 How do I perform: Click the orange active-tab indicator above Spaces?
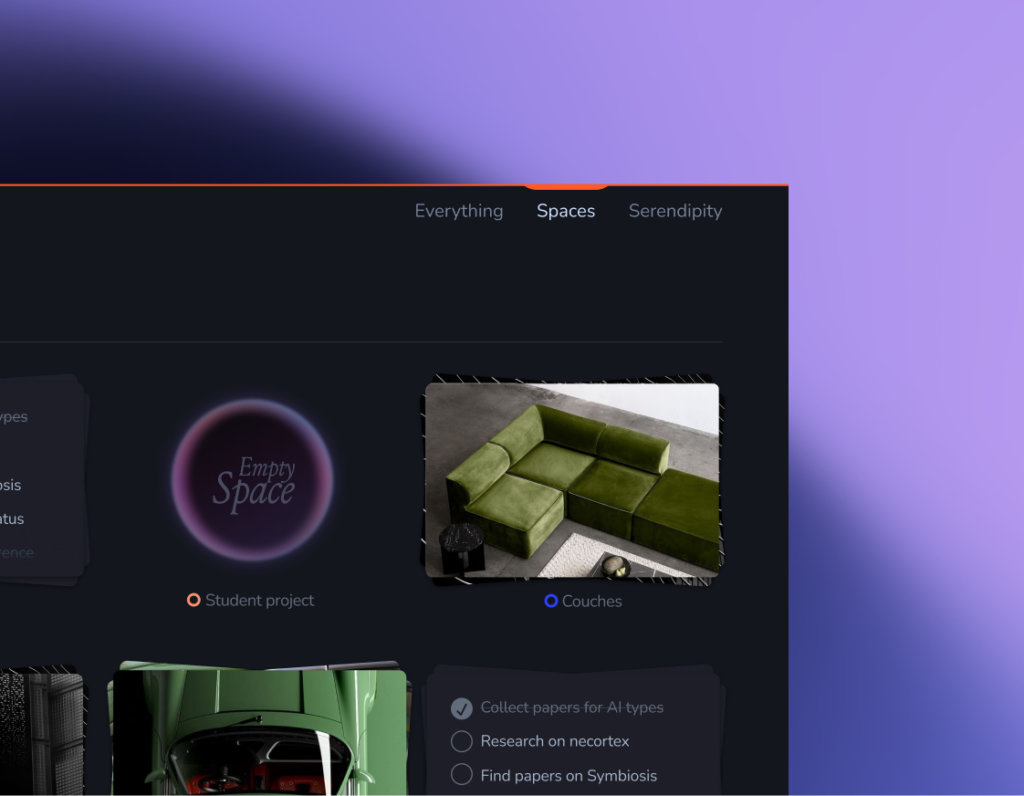click(x=566, y=186)
